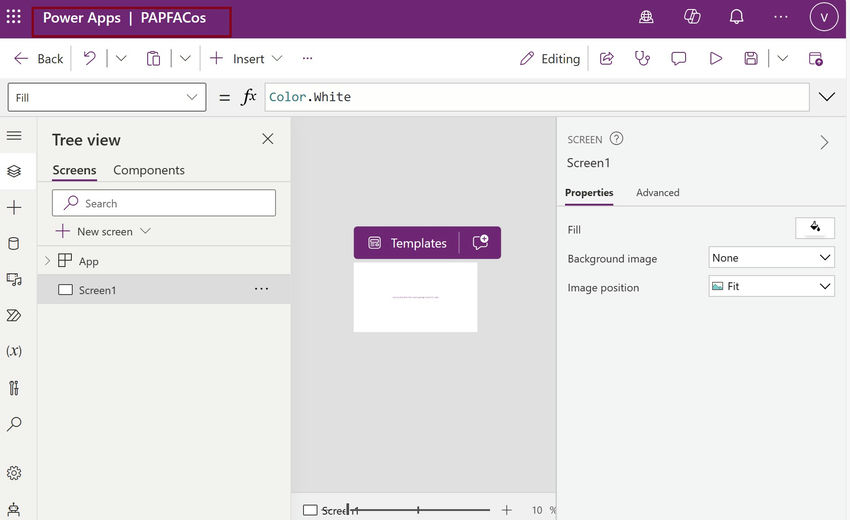Select App in the tree view
The width and height of the screenshot is (850, 520).
pyautogui.click(x=88, y=261)
